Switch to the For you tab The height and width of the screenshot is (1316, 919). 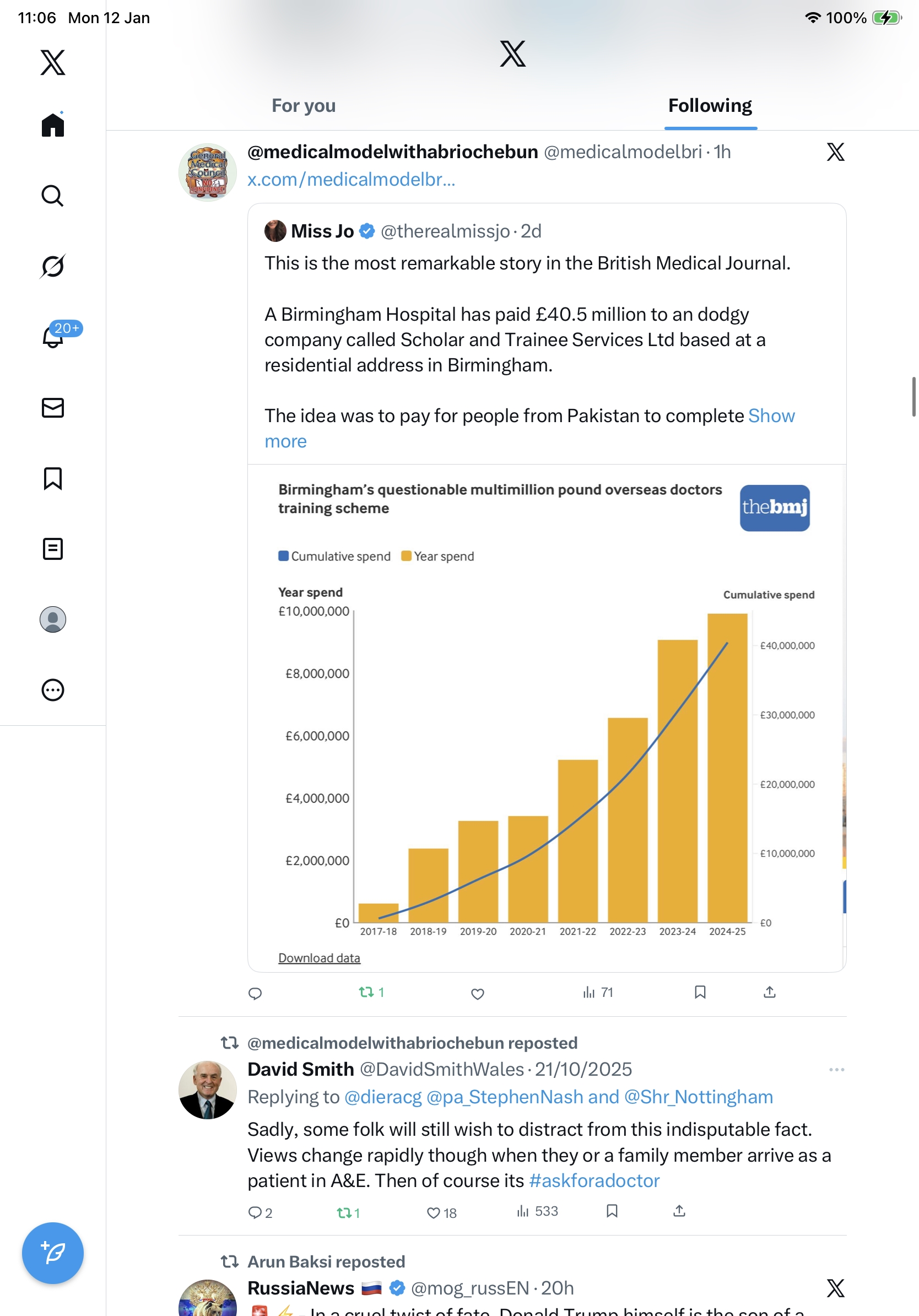(303, 105)
